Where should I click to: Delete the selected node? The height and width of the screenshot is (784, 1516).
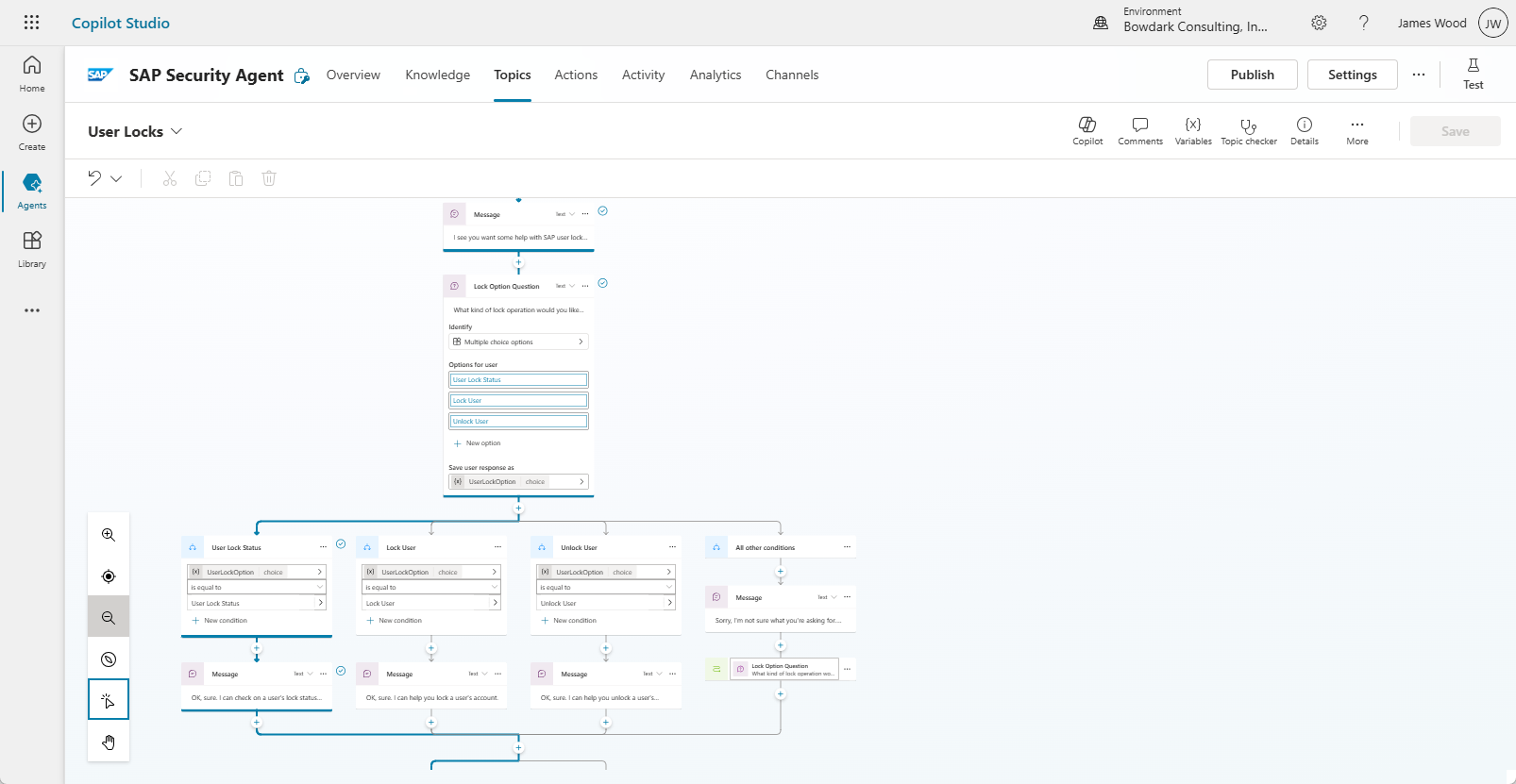(x=269, y=178)
